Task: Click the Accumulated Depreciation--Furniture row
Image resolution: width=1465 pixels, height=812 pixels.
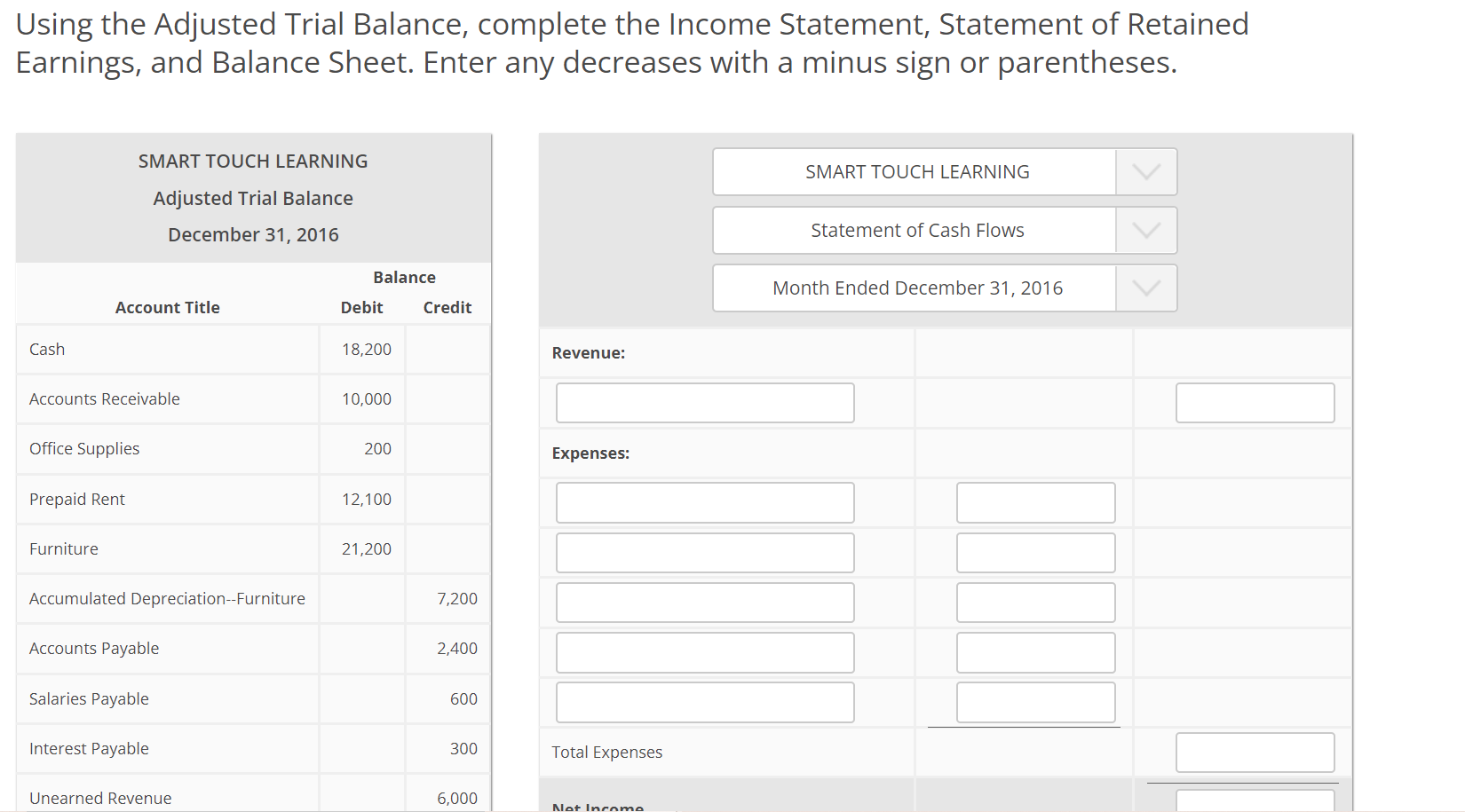Action: (168, 598)
